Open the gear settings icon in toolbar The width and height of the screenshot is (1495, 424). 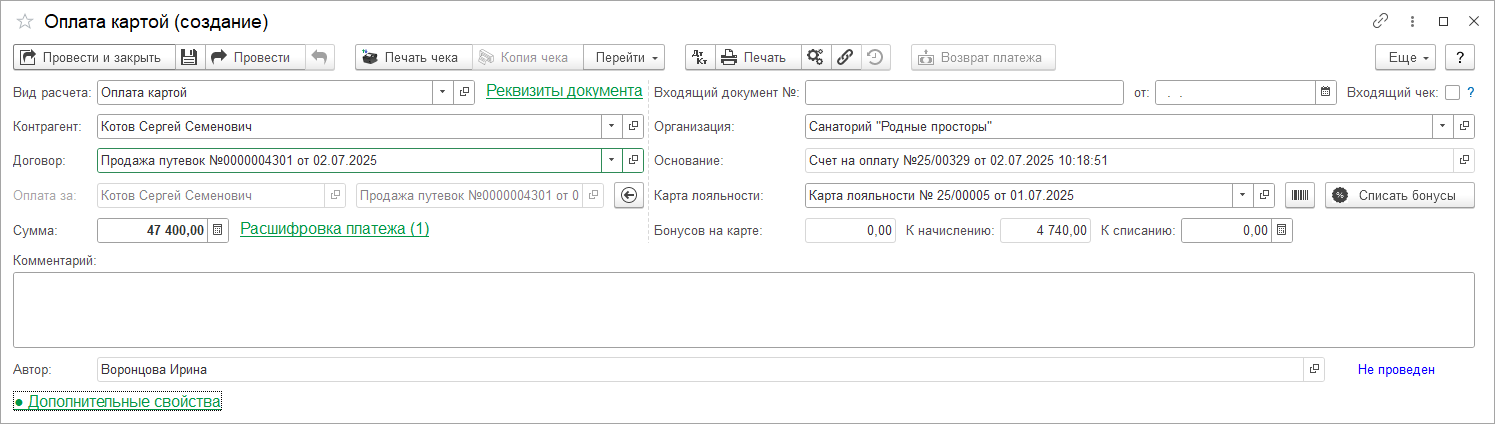coord(815,57)
